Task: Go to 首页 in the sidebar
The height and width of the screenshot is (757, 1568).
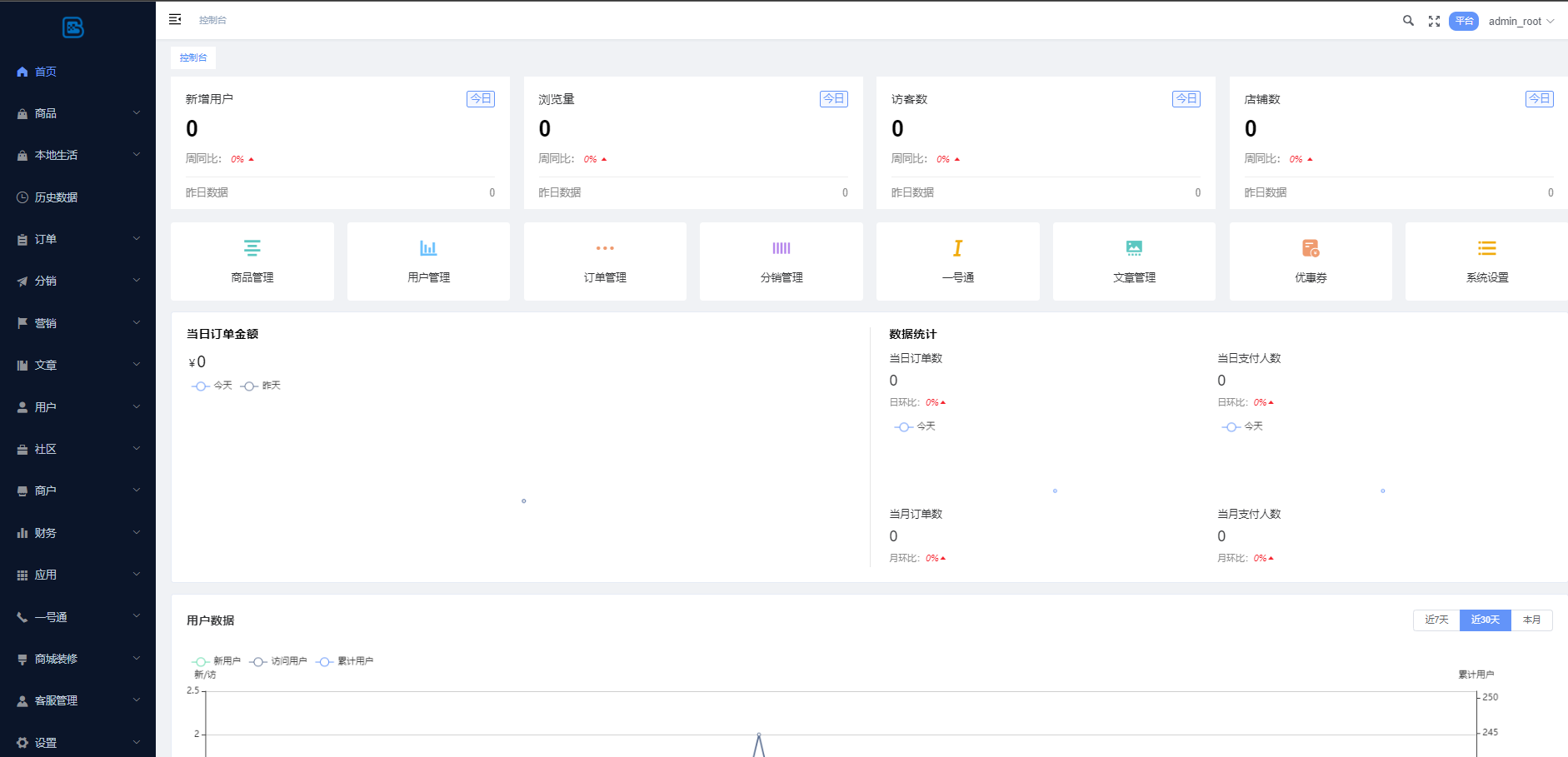Action: (77, 72)
